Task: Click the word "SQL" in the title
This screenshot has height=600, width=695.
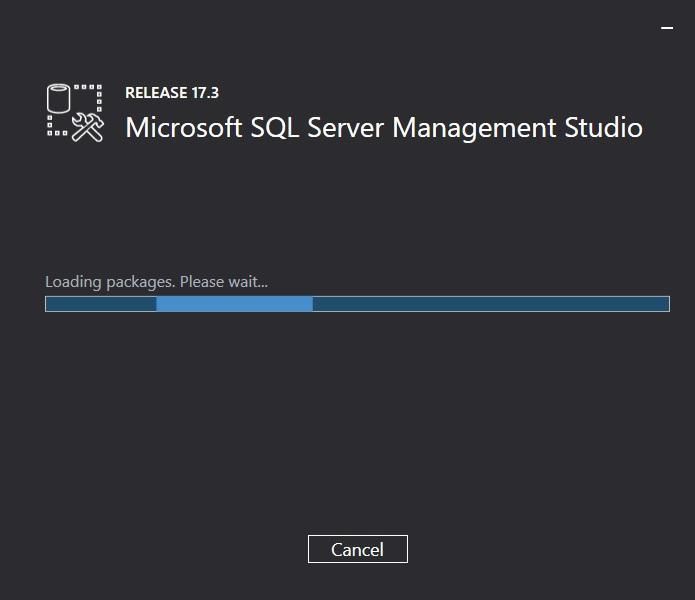Action: 281,128
